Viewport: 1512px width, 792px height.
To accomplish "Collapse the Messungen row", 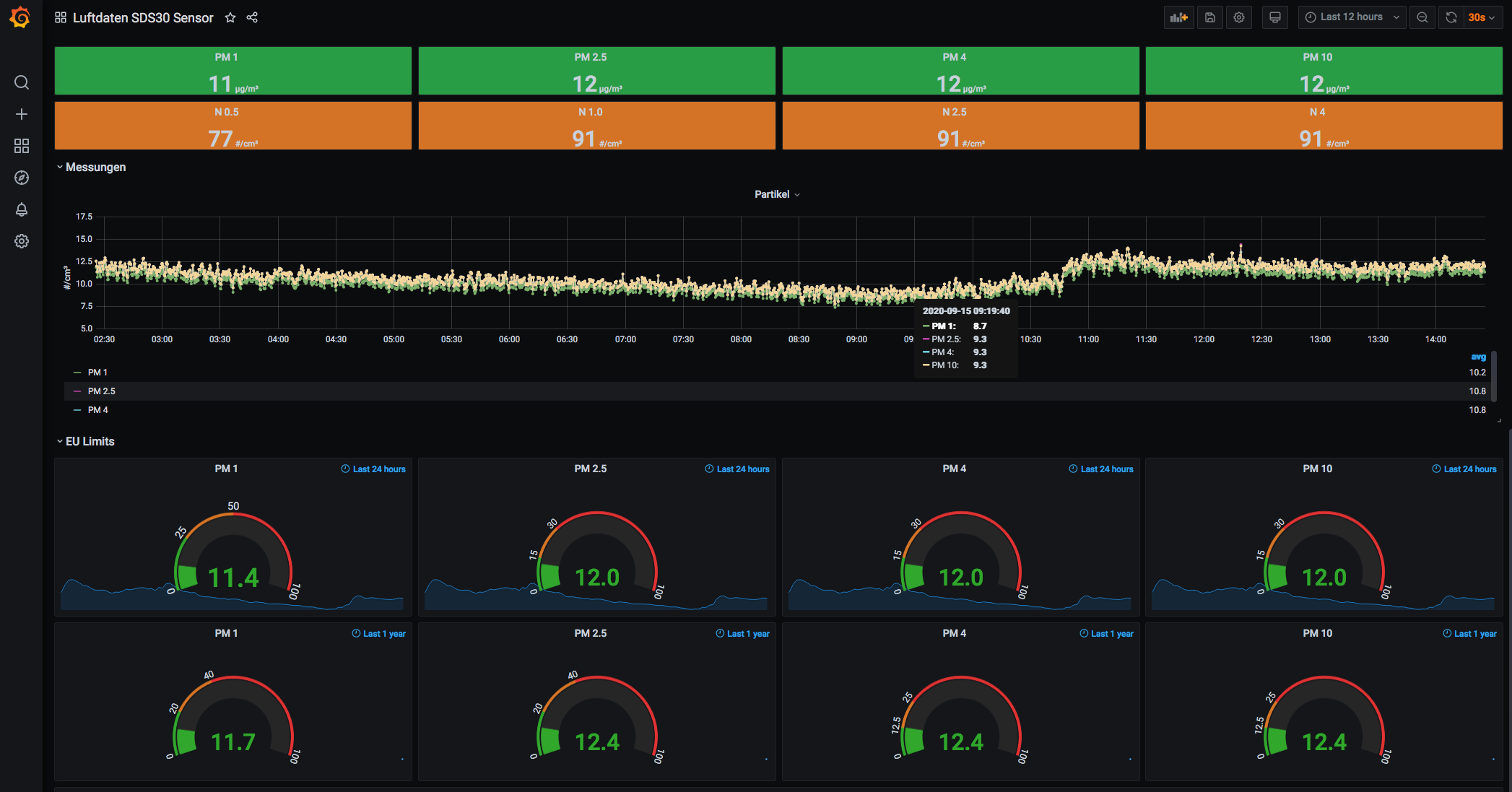I will tap(95, 167).
